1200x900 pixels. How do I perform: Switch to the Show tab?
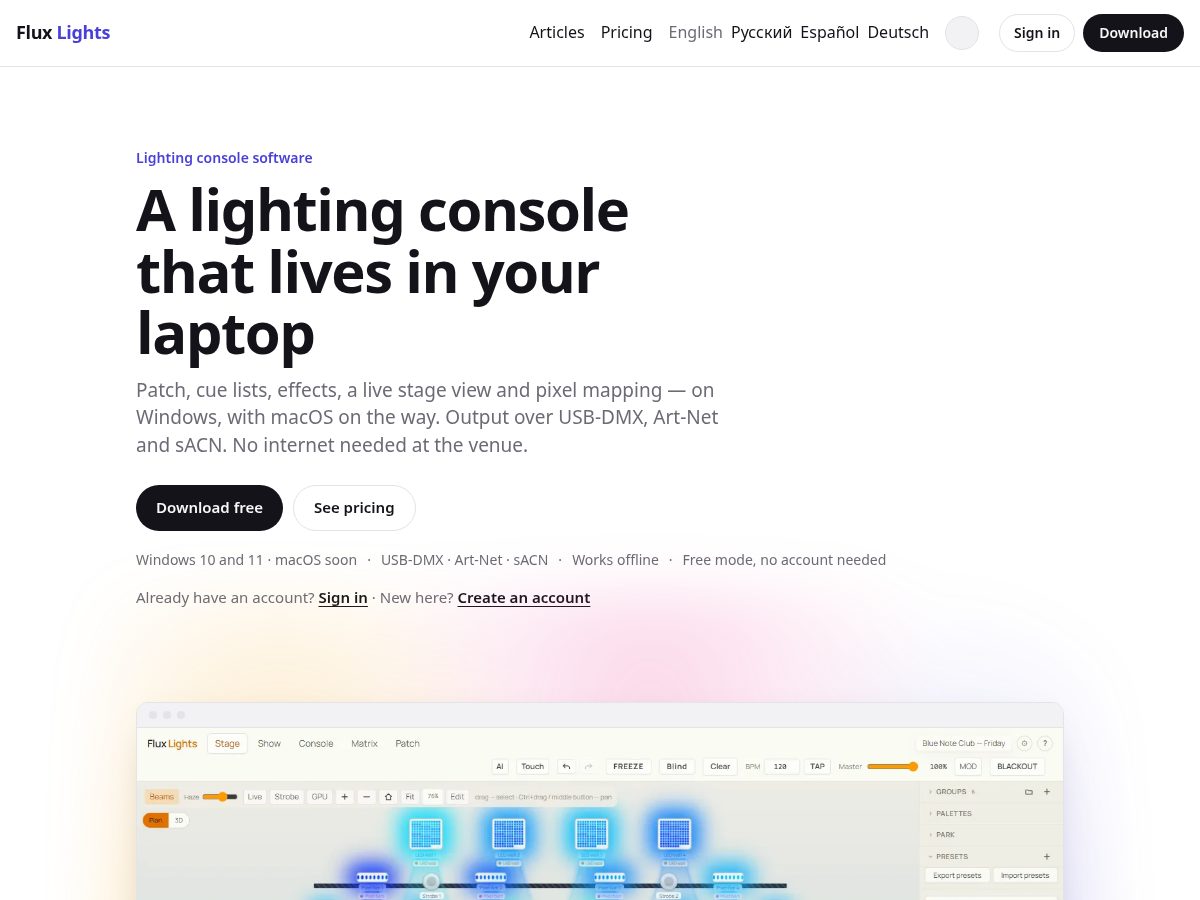tap(269, 744)
